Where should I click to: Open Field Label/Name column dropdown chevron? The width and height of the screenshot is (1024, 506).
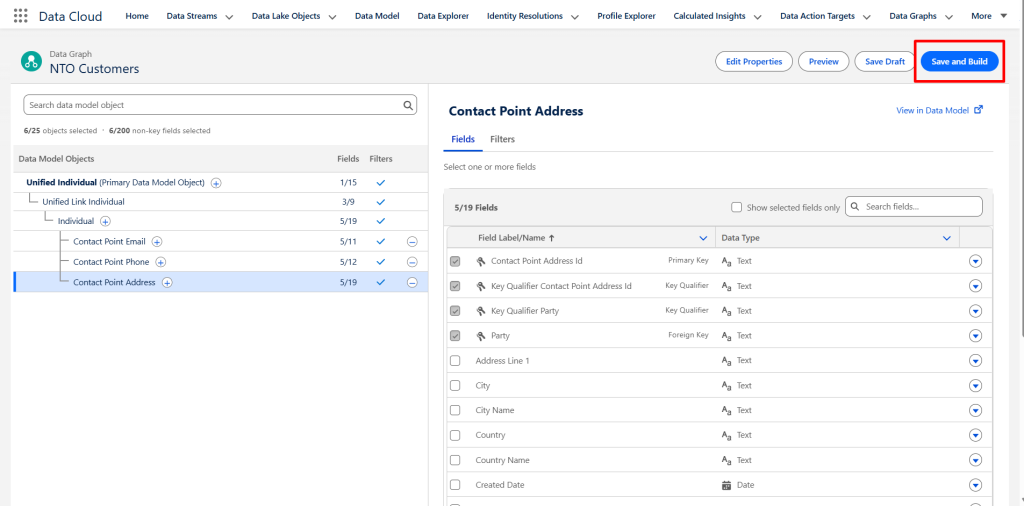[703, 238]
